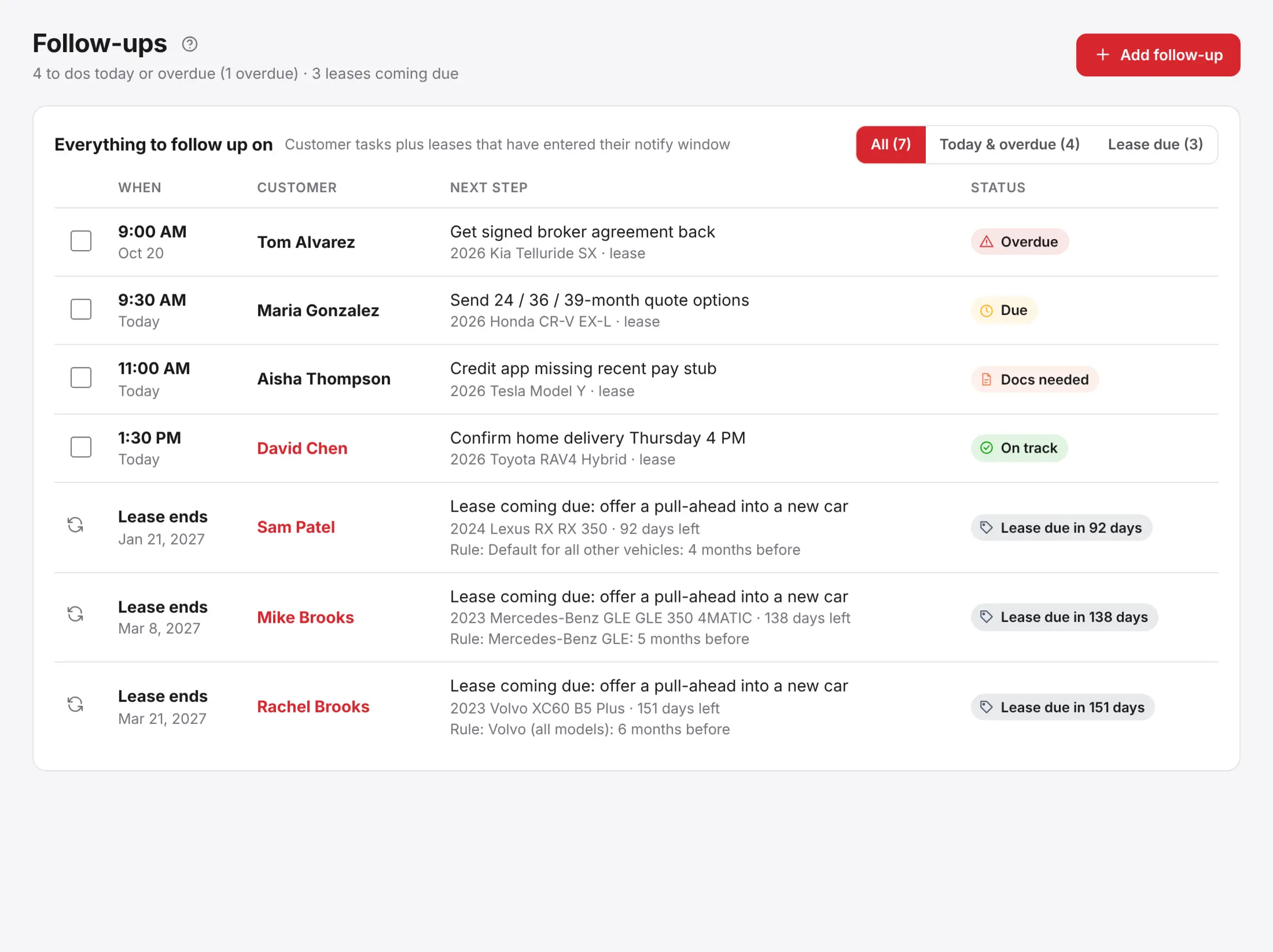Tick the Aisha Thompson task checkbox
Screen dimensions: 1273x952
pyautogui.click(x=81, y=377)
